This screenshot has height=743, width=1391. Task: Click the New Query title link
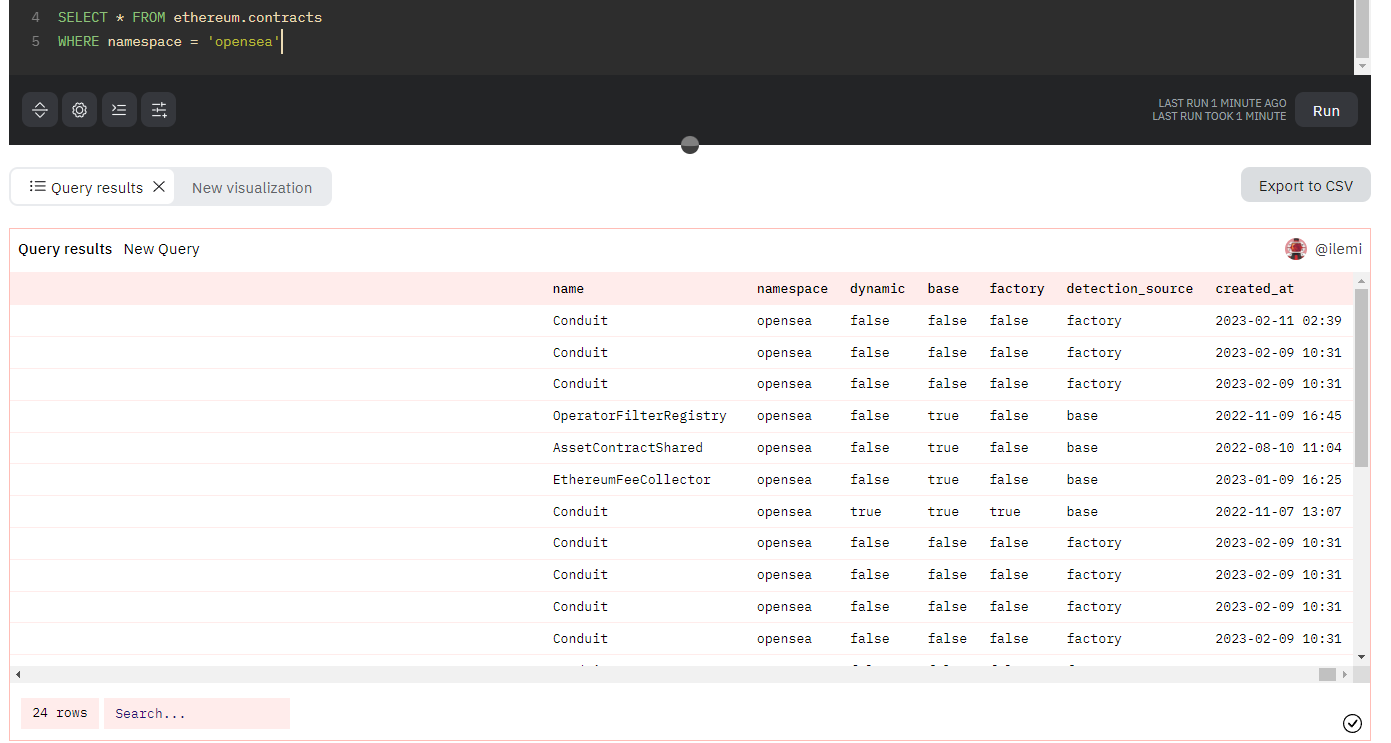tap(162, 249)
